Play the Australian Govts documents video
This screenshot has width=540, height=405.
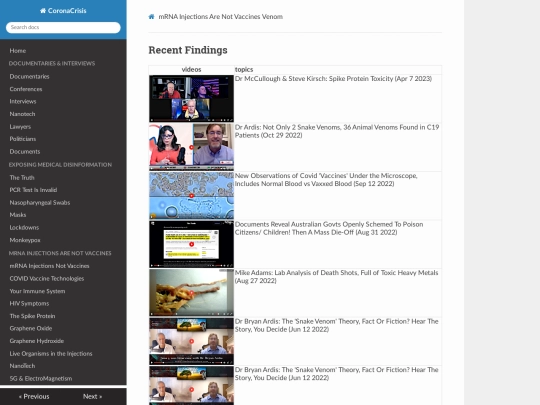[x=191, y=244]
